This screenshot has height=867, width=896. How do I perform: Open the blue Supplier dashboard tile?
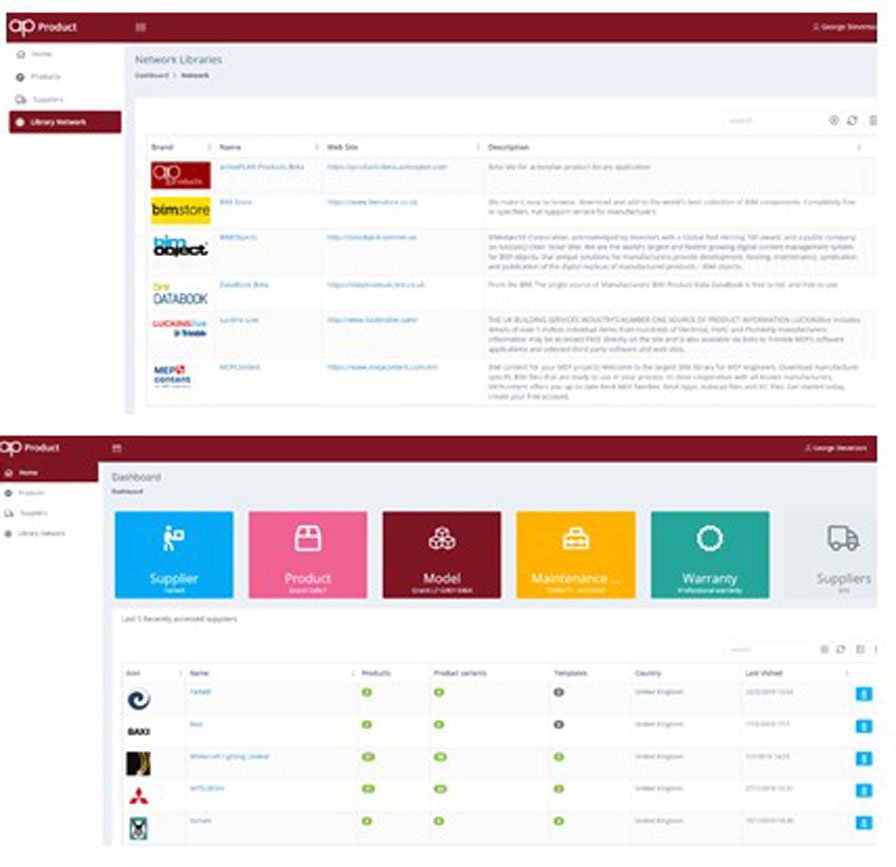click(174, 554)
